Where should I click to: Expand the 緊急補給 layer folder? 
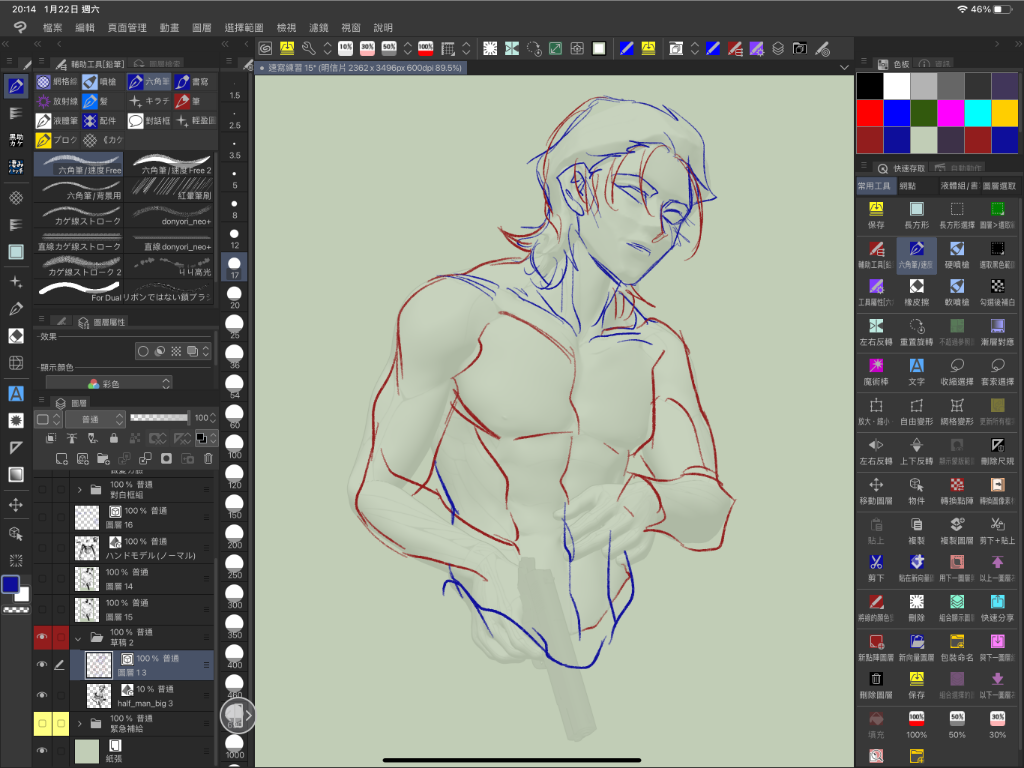tap(80, 724)
